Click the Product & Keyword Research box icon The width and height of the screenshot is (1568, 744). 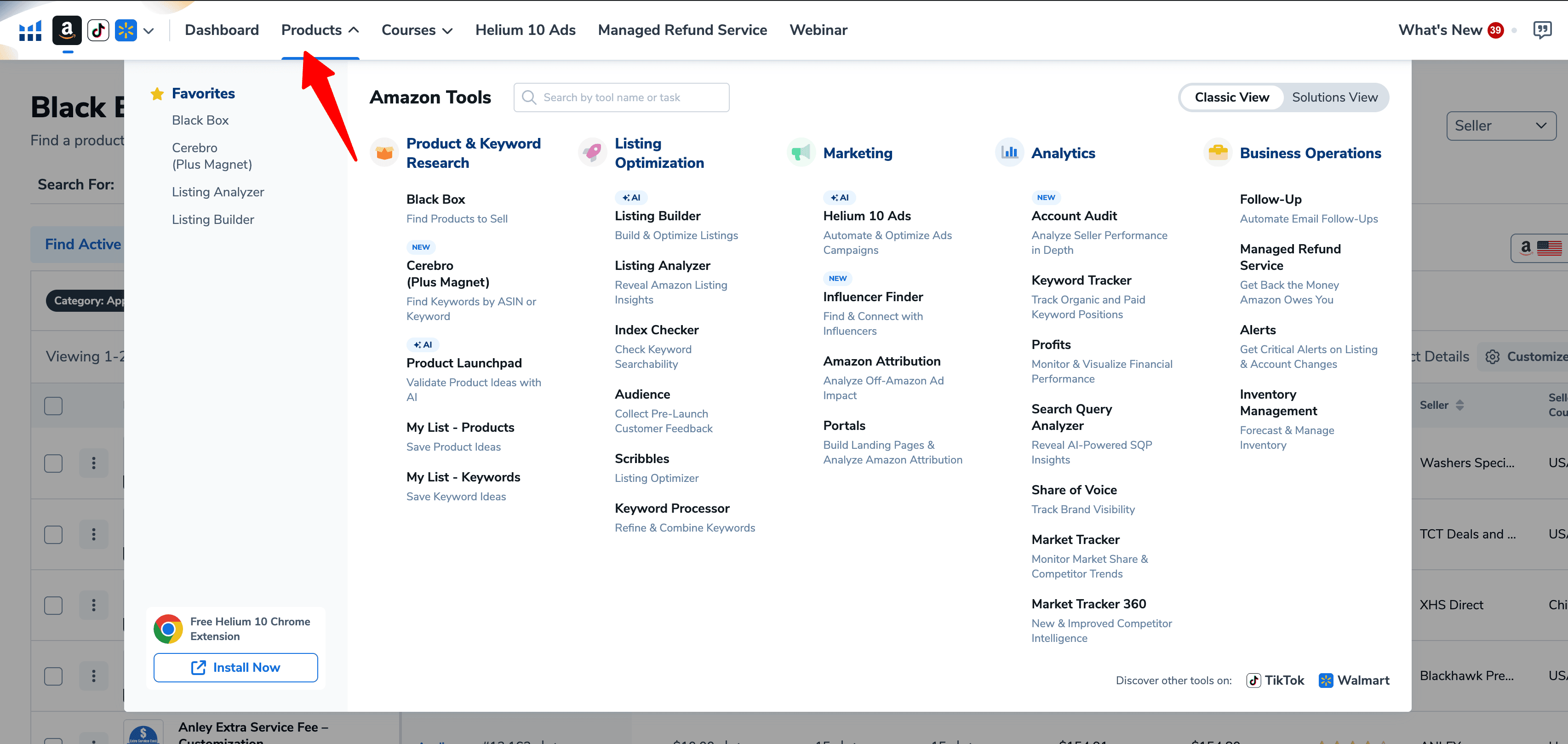click(384, 153)
